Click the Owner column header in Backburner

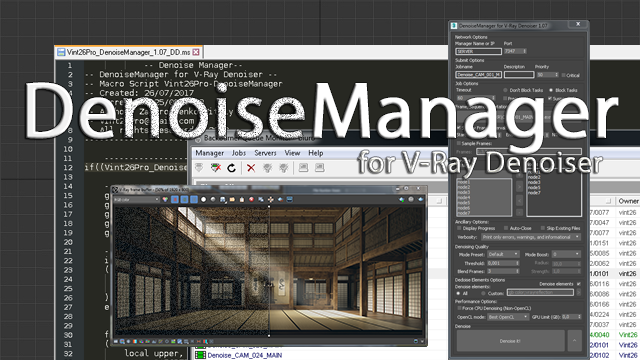[x=628, y=201]
